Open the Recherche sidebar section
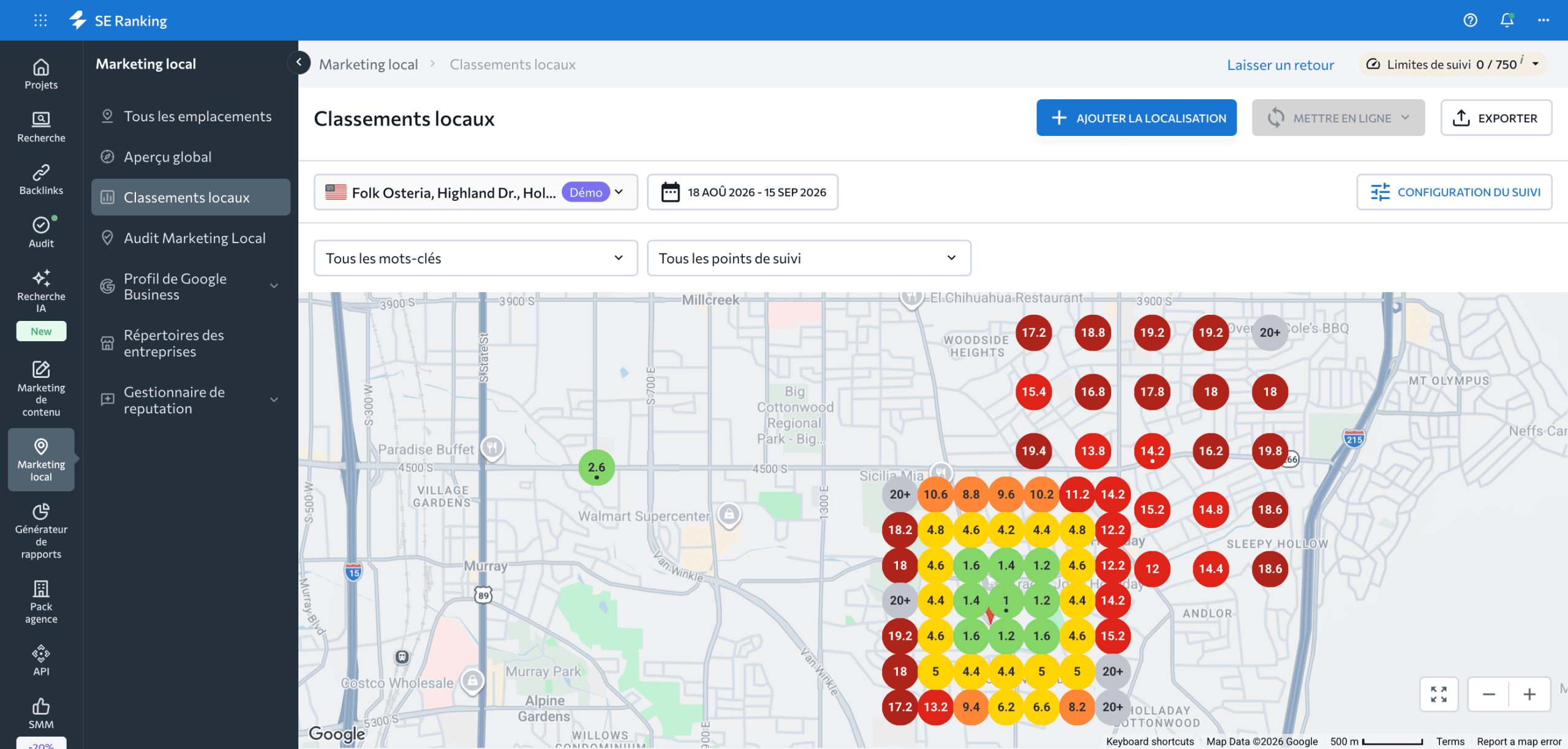 coord(41,127)
